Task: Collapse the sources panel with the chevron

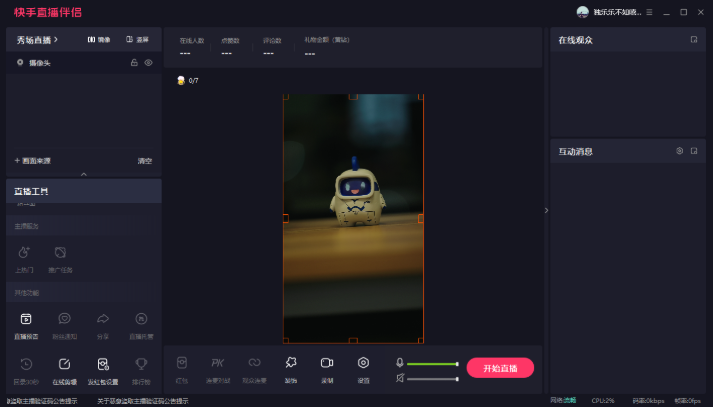Action: tap(83, 174)
